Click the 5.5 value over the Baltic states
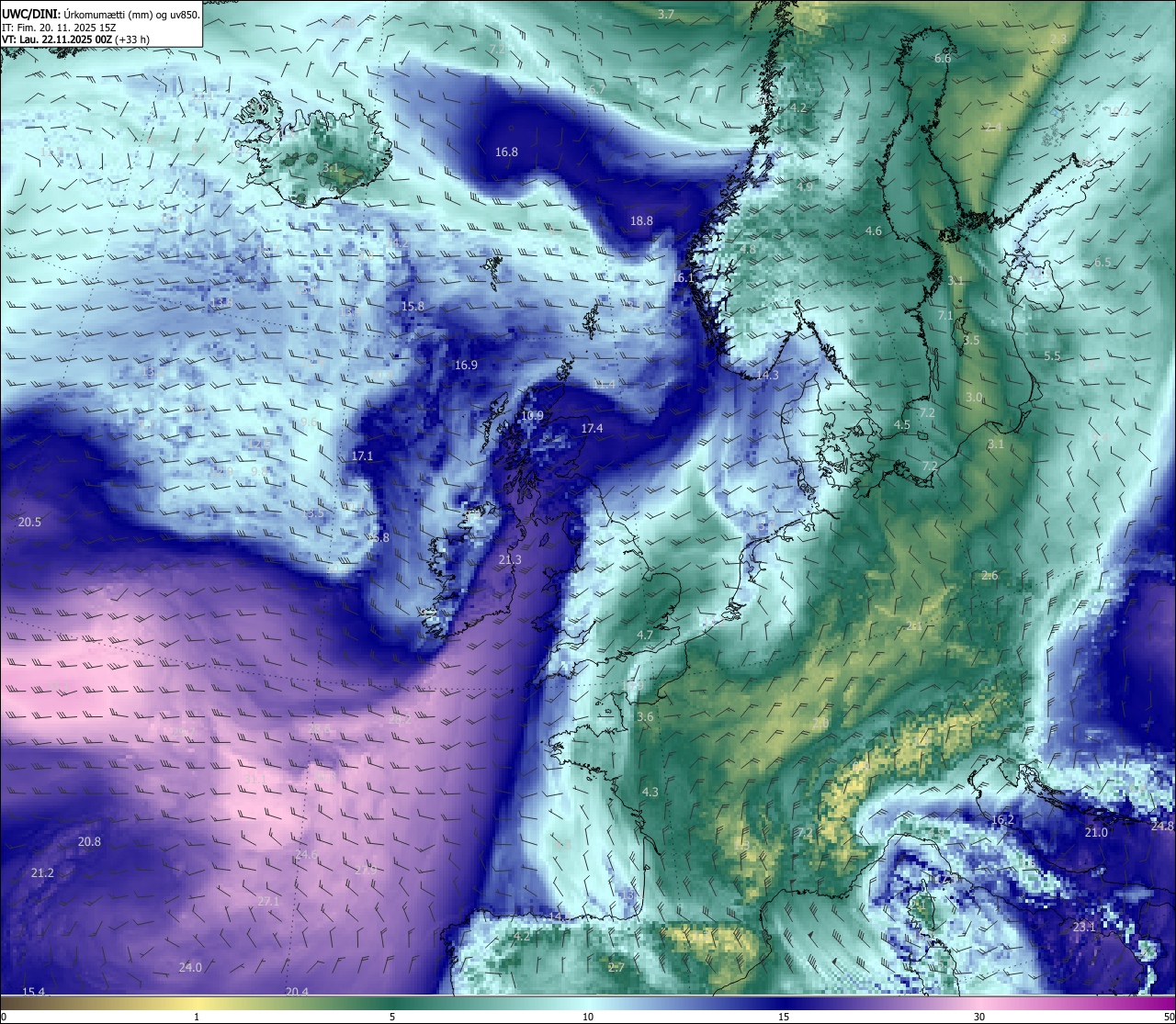The height and width of the screenshot is (1024, 1176). pyautogui.click(x=1052, y=355)
